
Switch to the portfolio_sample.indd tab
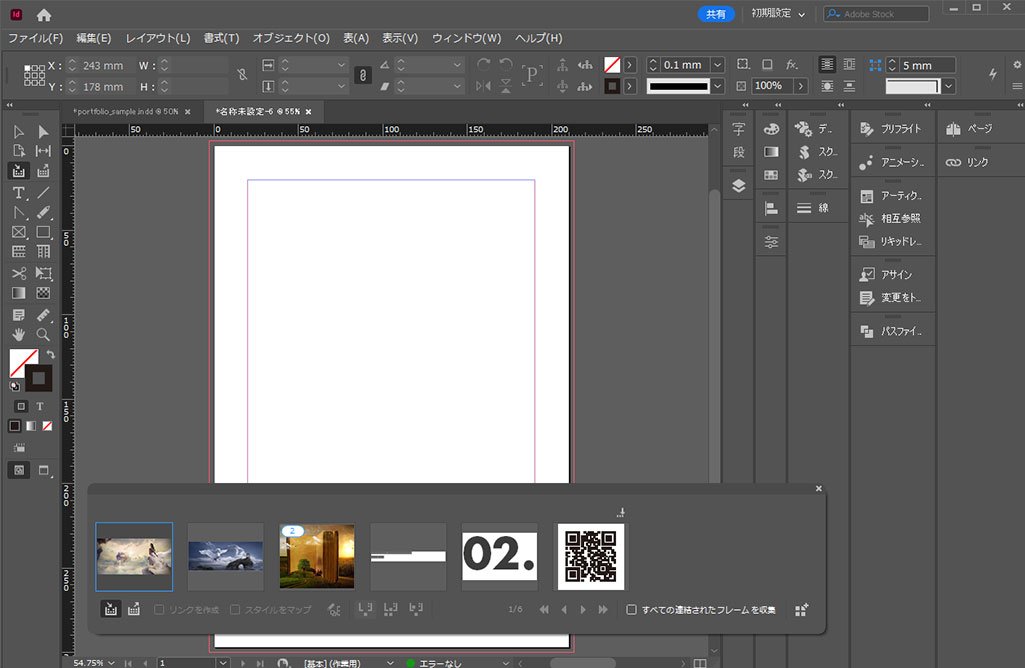tap(125, 111)
